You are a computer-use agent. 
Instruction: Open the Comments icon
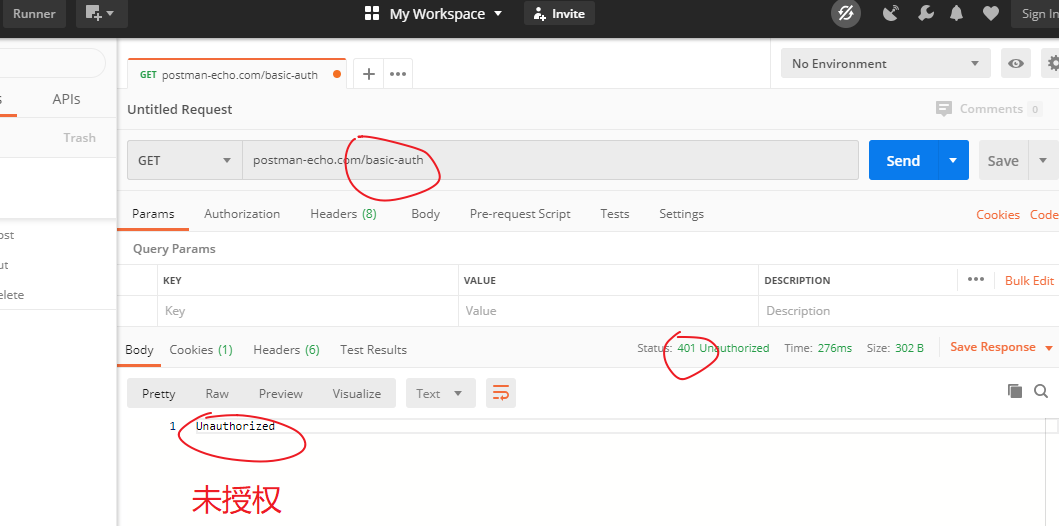(x=944, y=109)
